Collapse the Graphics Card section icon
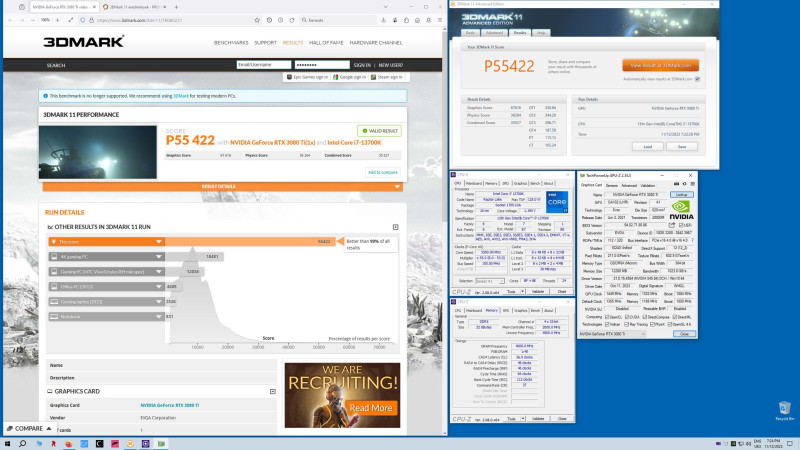Screen dimensions: 800x450 (273, 392)
